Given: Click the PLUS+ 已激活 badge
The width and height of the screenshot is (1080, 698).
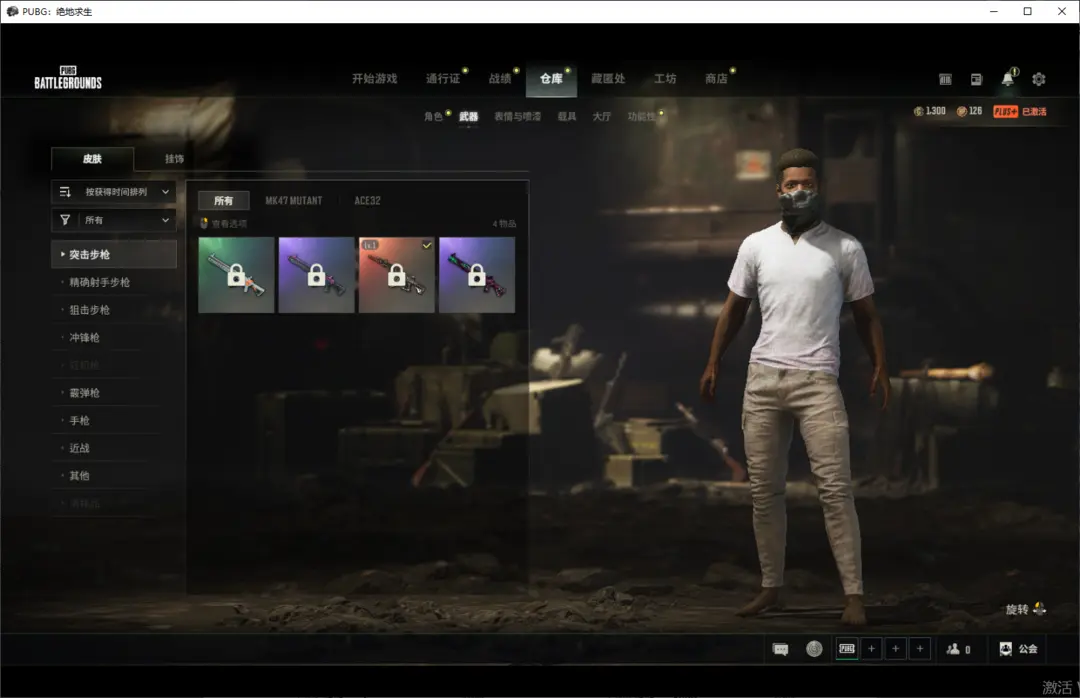Looking at the screenshot, I should (x=1019, y=111).
